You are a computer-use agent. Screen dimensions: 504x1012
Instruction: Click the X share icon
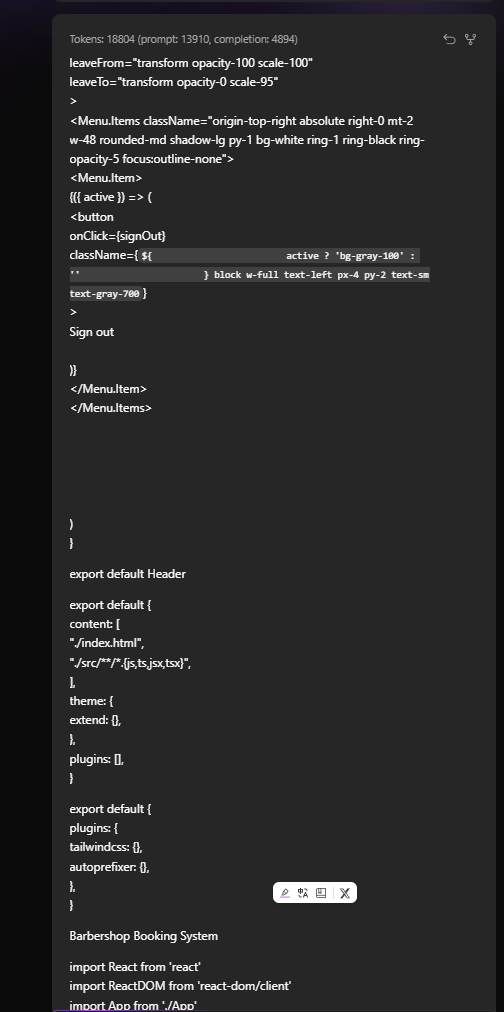(x=345, y=893)
